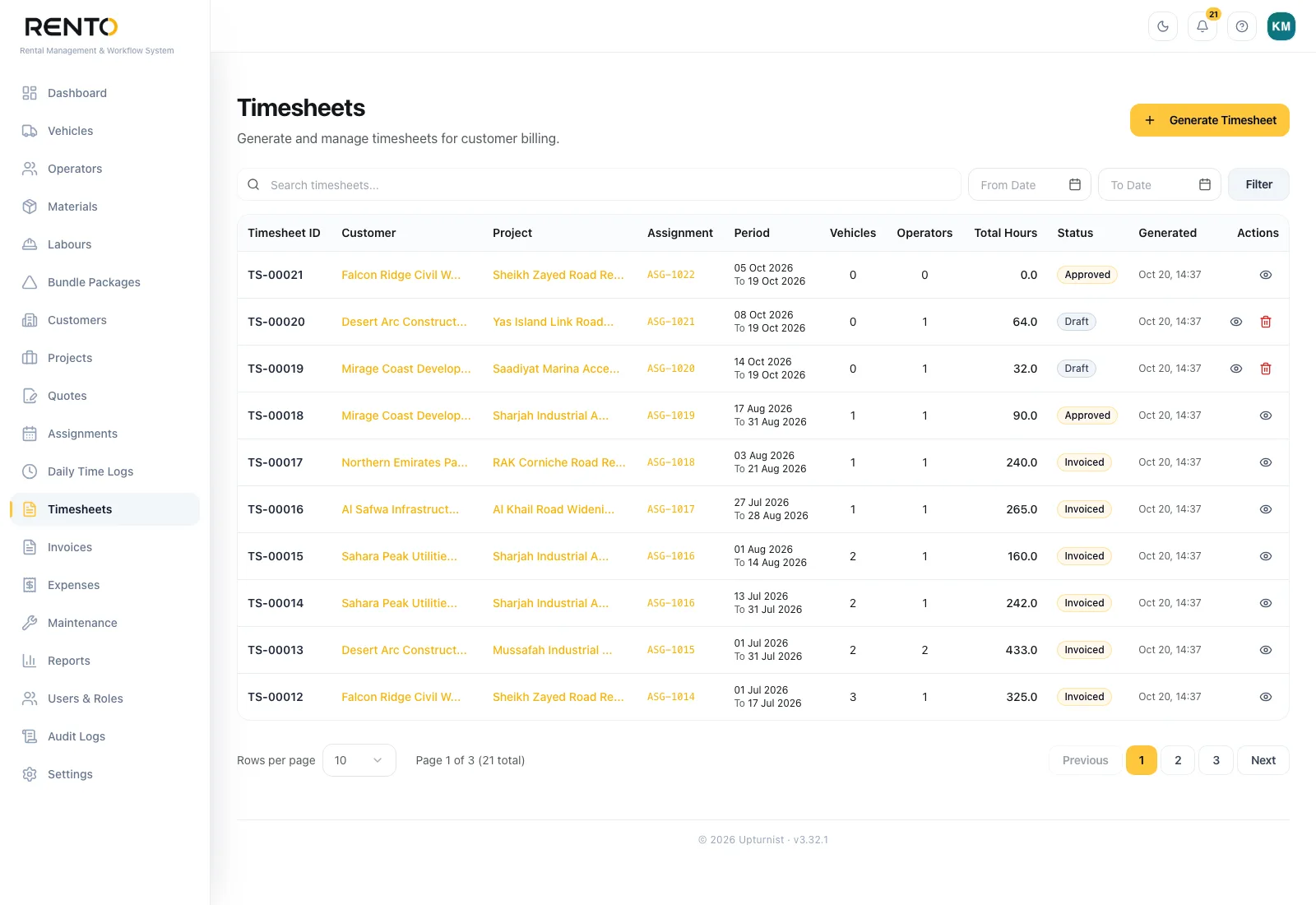View timesheet TS-00016 eye icon

[x=1266, y=509]
